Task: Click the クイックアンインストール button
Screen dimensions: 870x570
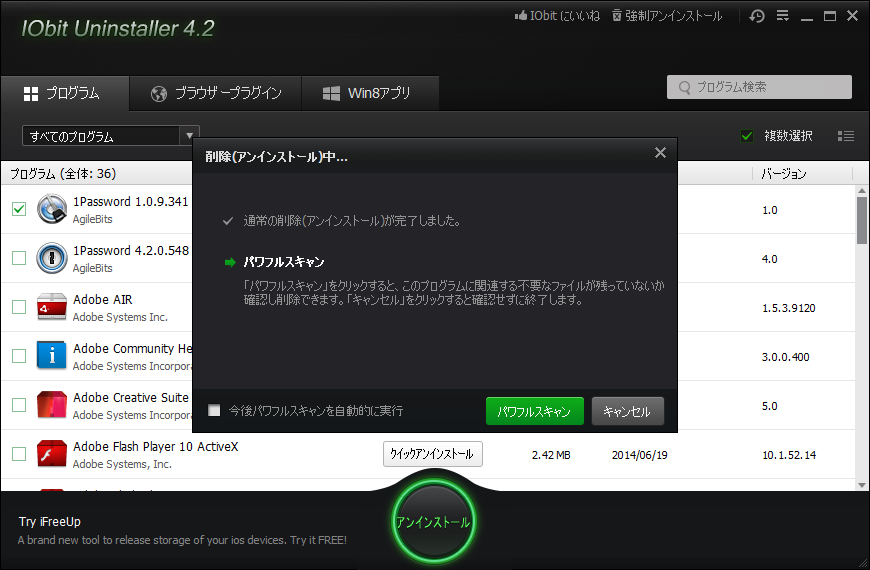Action: pyautogui.click(x=432, y=454)
